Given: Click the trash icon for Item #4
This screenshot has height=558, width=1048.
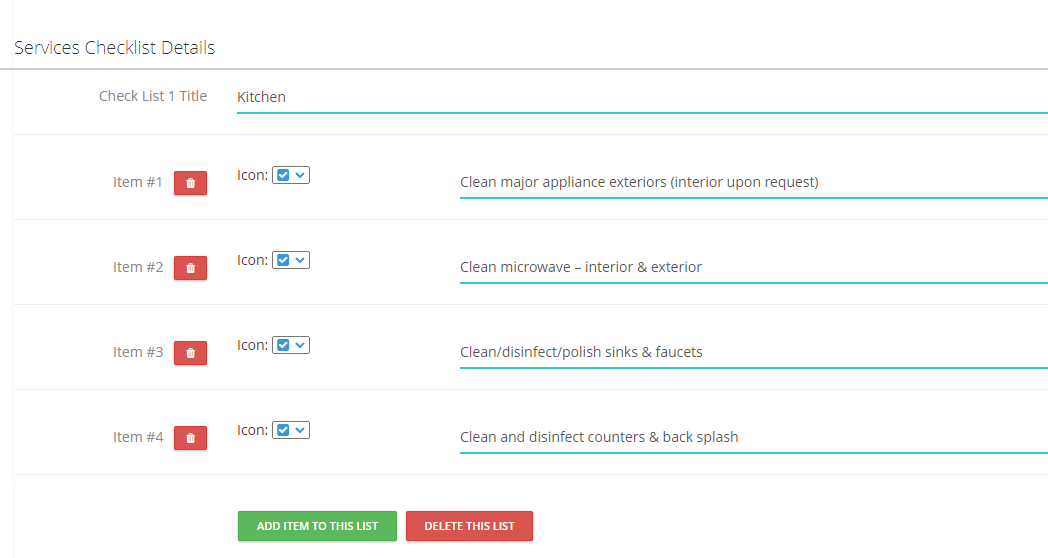Looking at the screenshot, I should click(190, 438).
